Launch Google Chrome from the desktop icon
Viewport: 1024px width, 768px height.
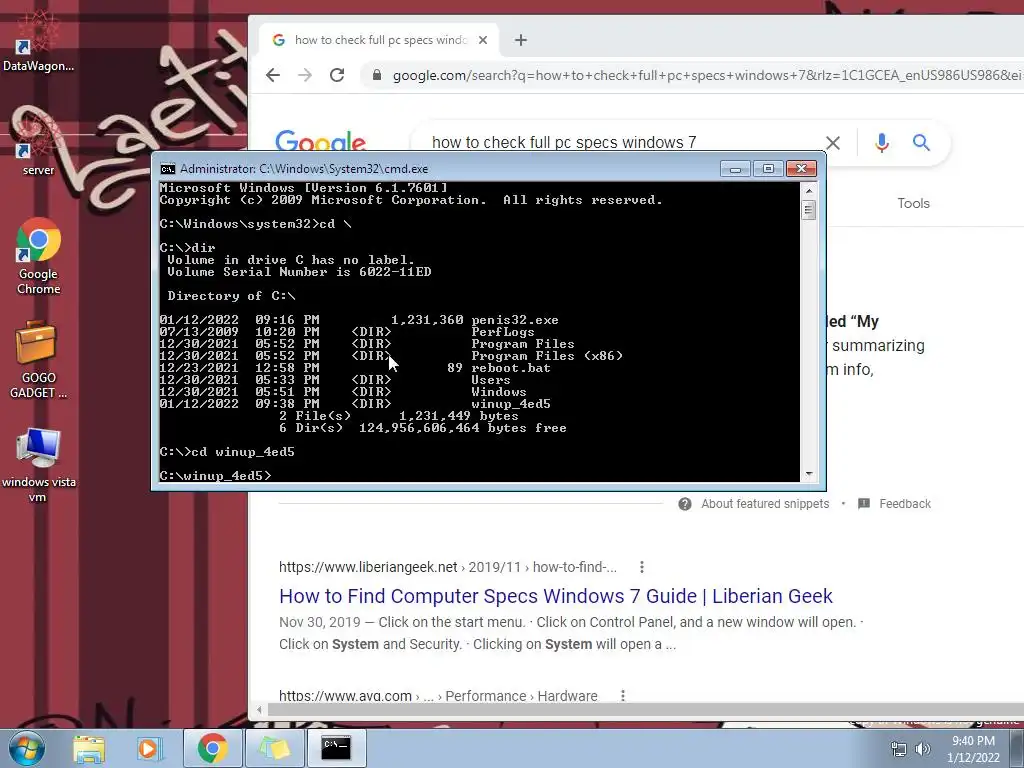click(38, 256)
